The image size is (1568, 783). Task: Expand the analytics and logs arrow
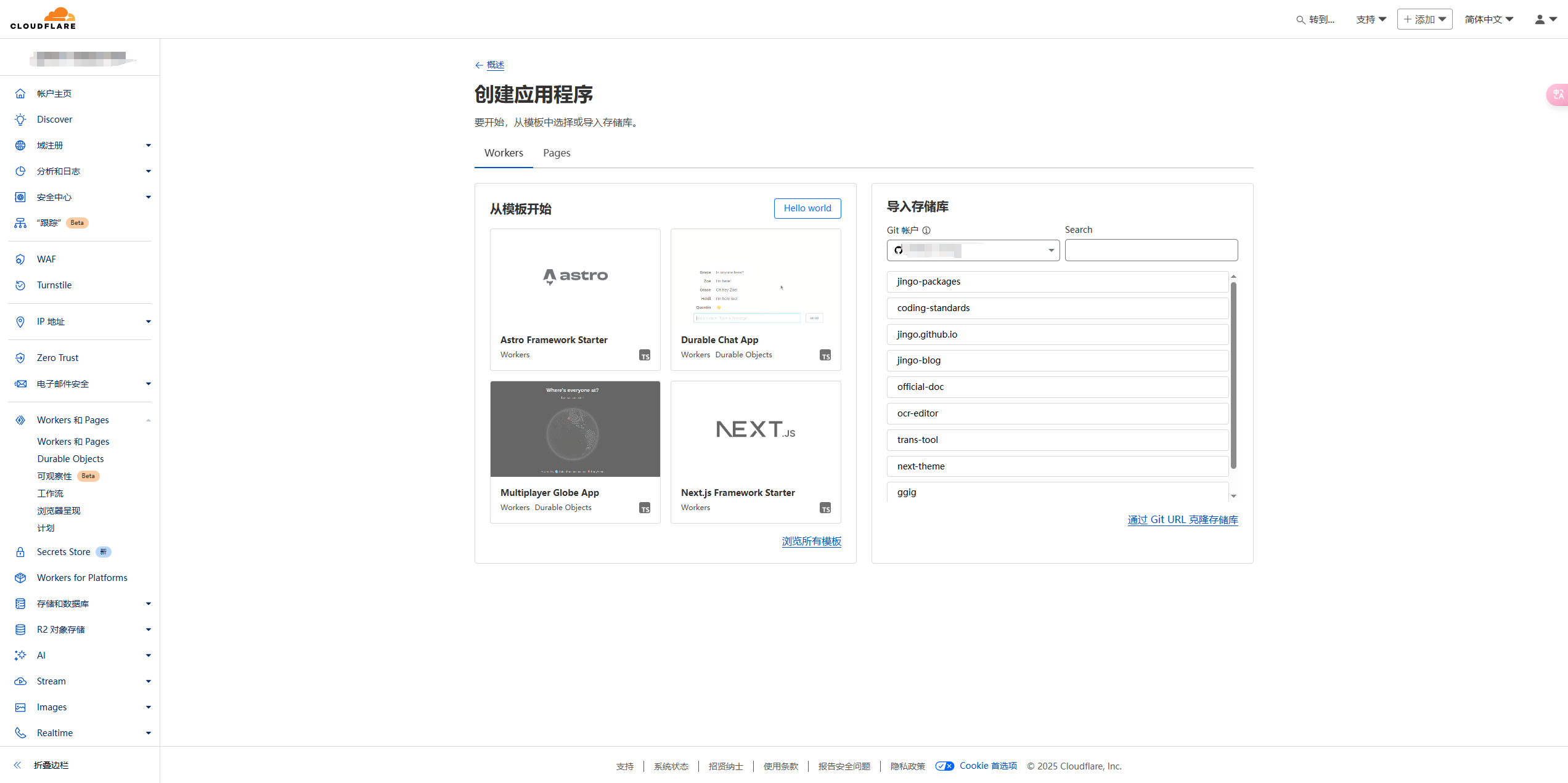point(148,171)
